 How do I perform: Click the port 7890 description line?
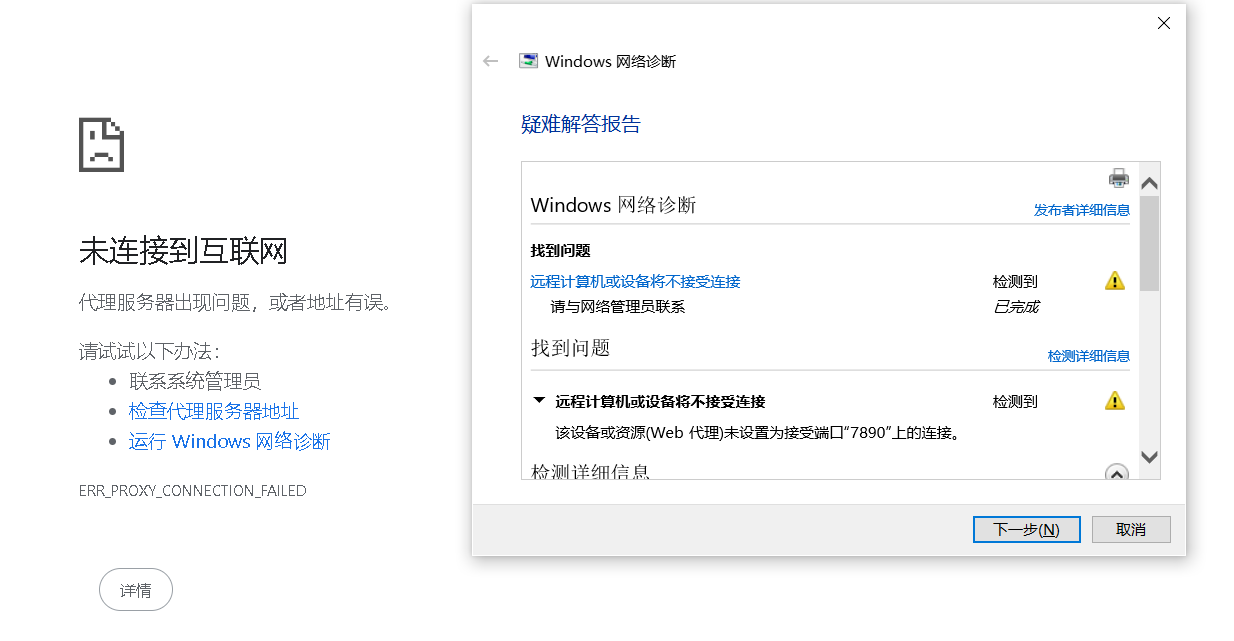coord(758,433)
